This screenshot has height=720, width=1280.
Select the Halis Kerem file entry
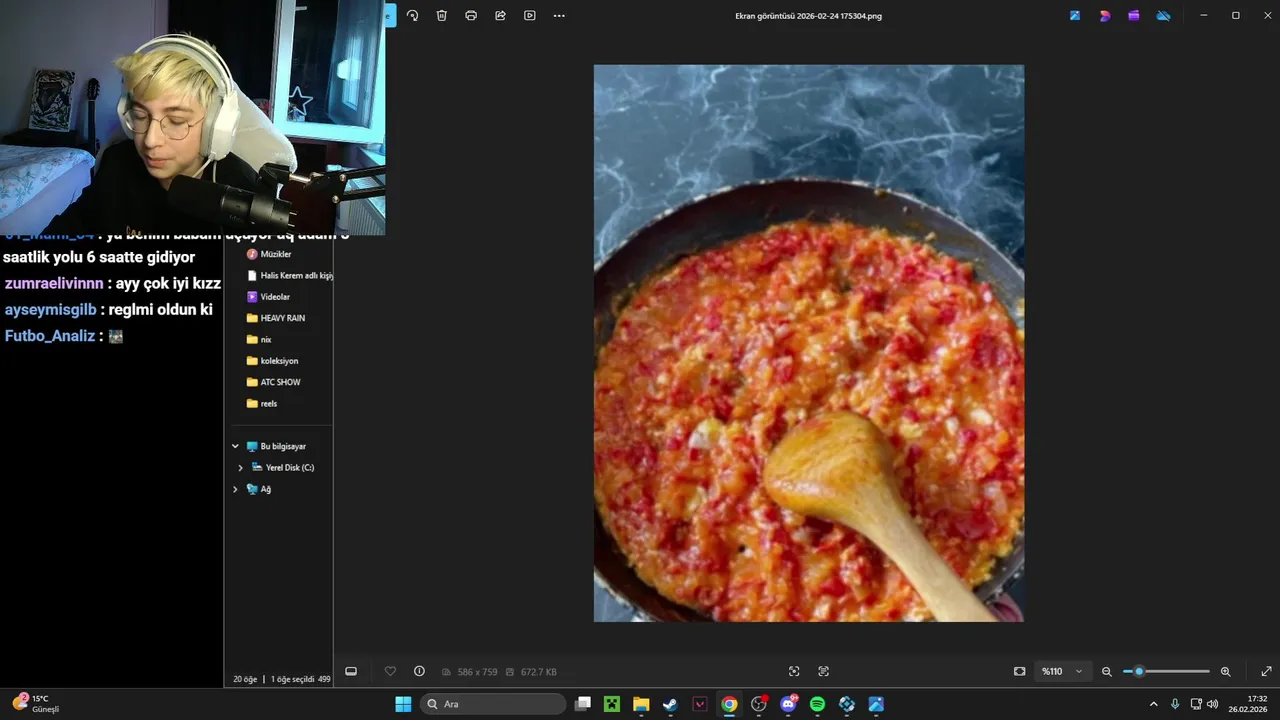[289, 275]
